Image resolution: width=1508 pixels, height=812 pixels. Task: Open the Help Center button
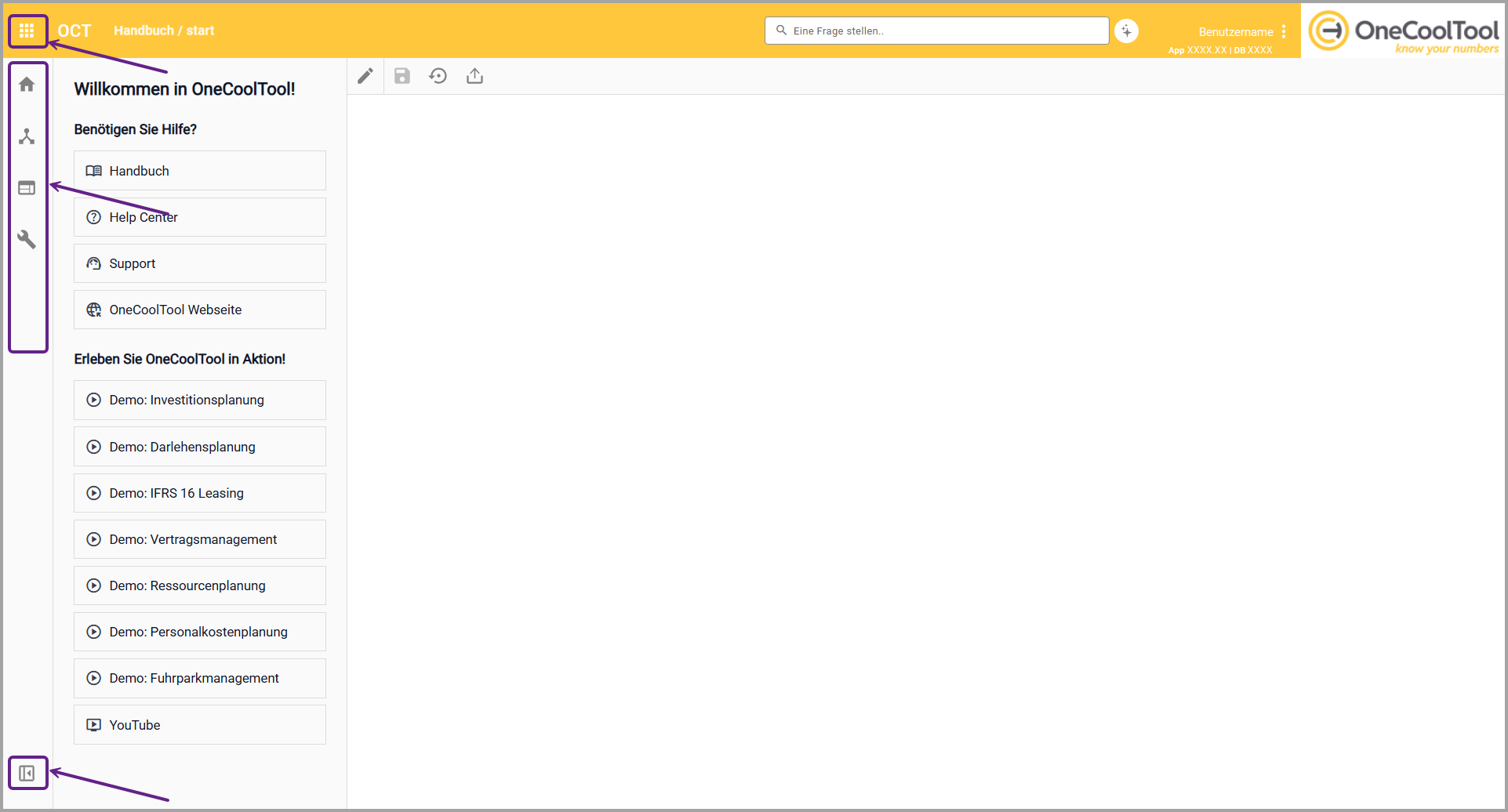pyautogui.click(x=200, y=217)
